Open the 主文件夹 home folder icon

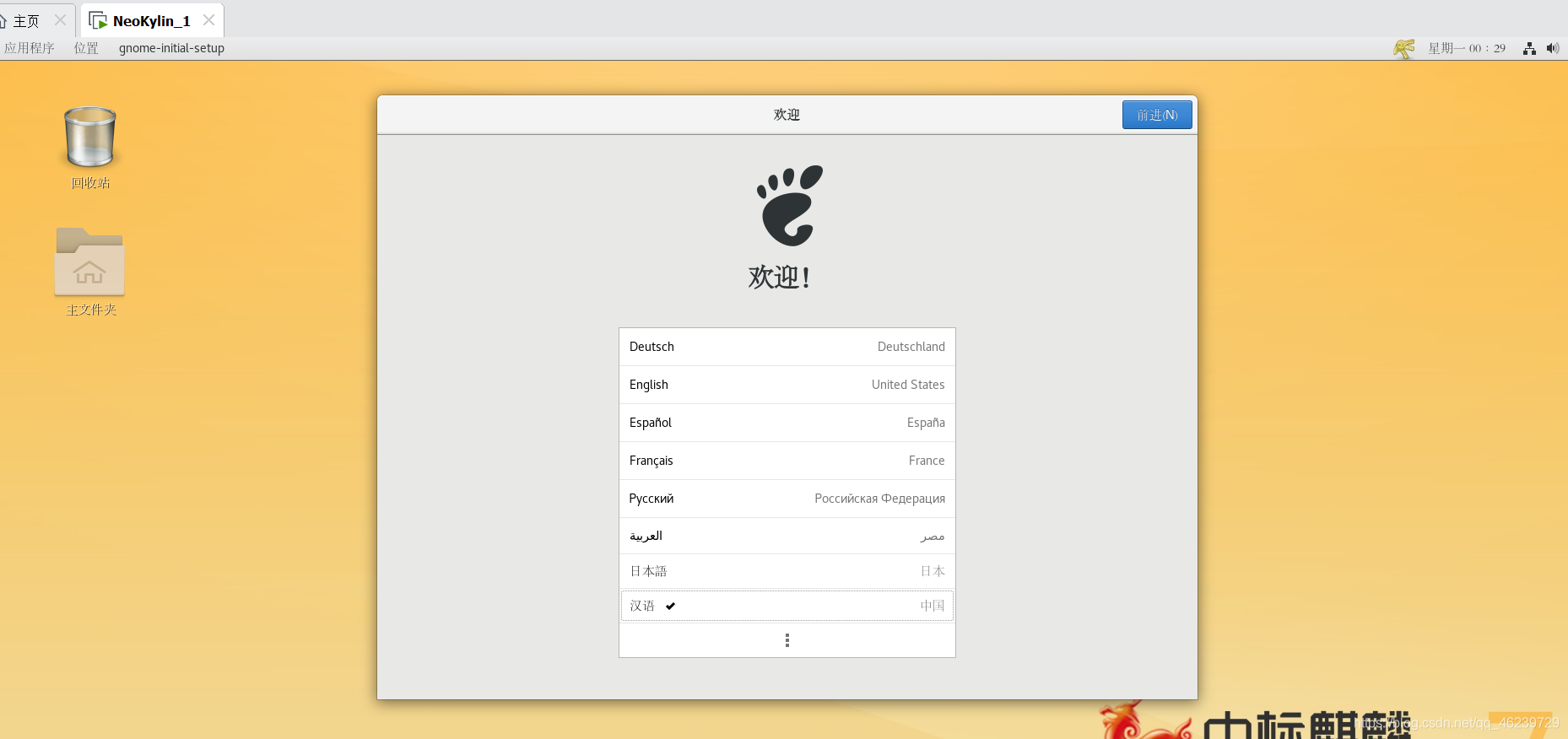[x=89, y=262]
